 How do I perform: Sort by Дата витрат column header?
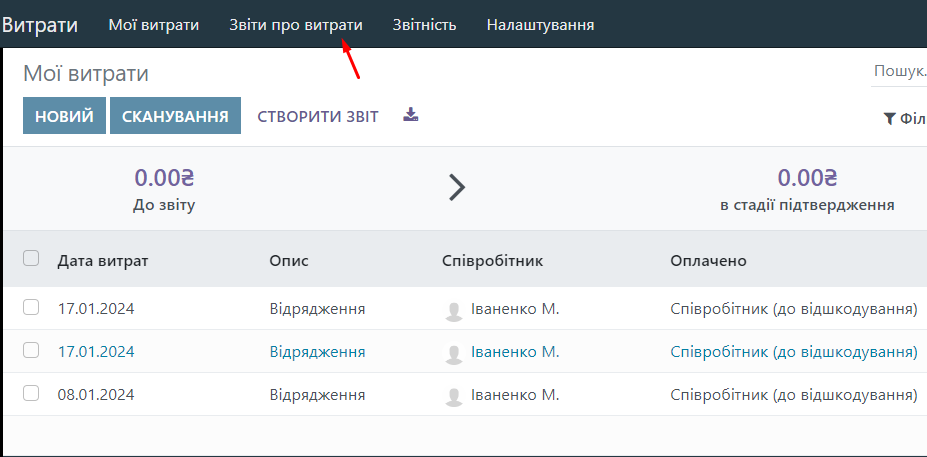103,260
